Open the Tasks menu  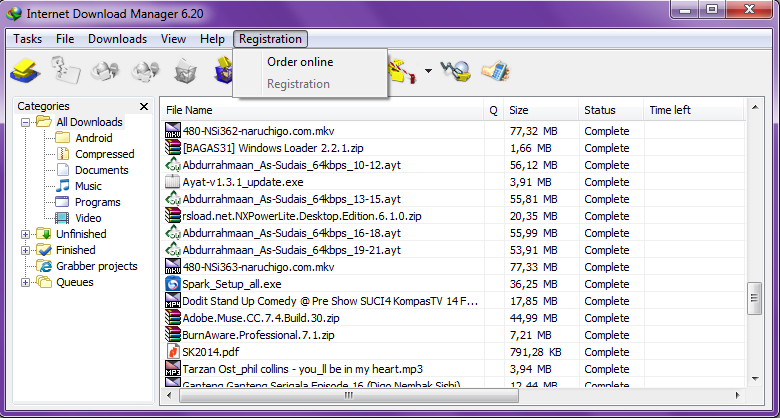point(27,39)
